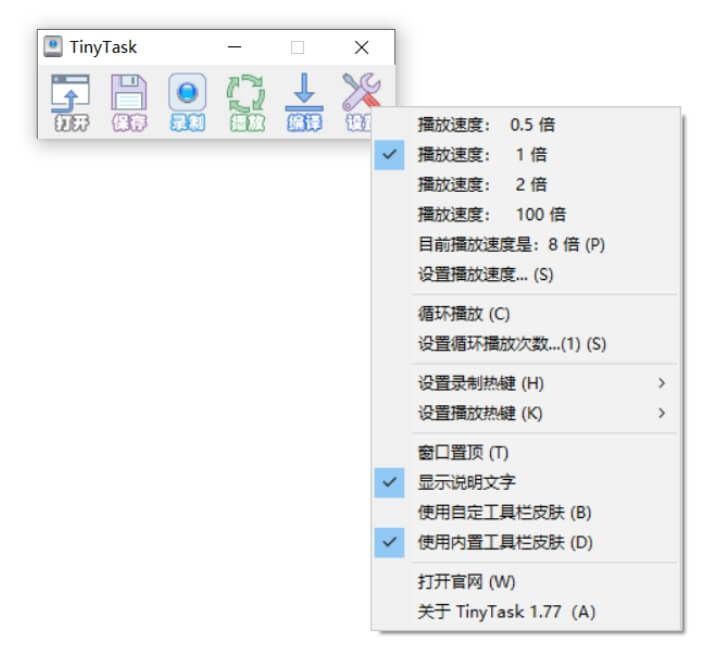Viewport: 719px width, 651px height.
Task: Click the 打开 (Open) toolbar icon
Action: click(x=70, y=103)
